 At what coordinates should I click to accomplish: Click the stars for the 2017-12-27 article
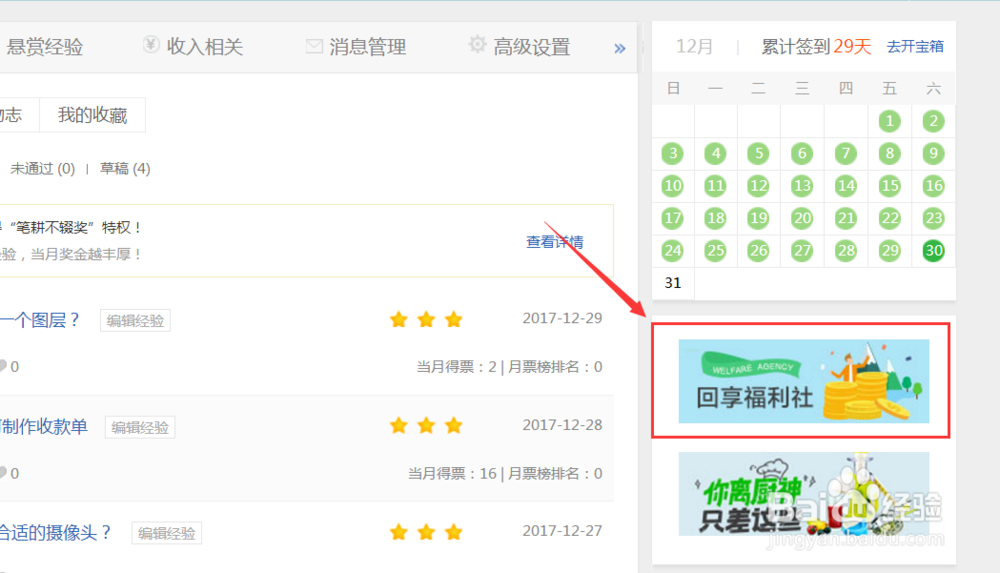(426, 532)
